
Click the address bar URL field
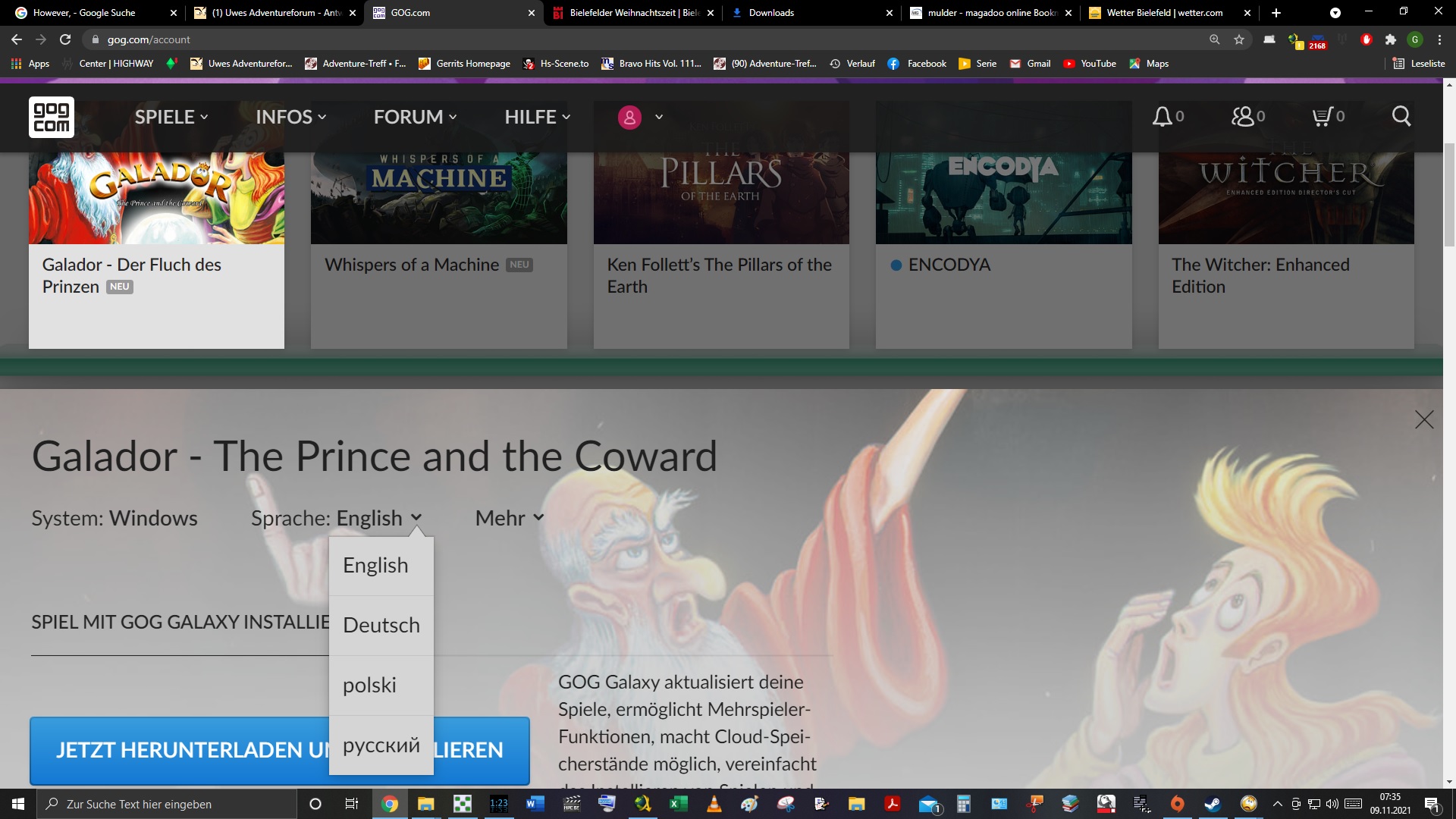click(x=645, y=39)
